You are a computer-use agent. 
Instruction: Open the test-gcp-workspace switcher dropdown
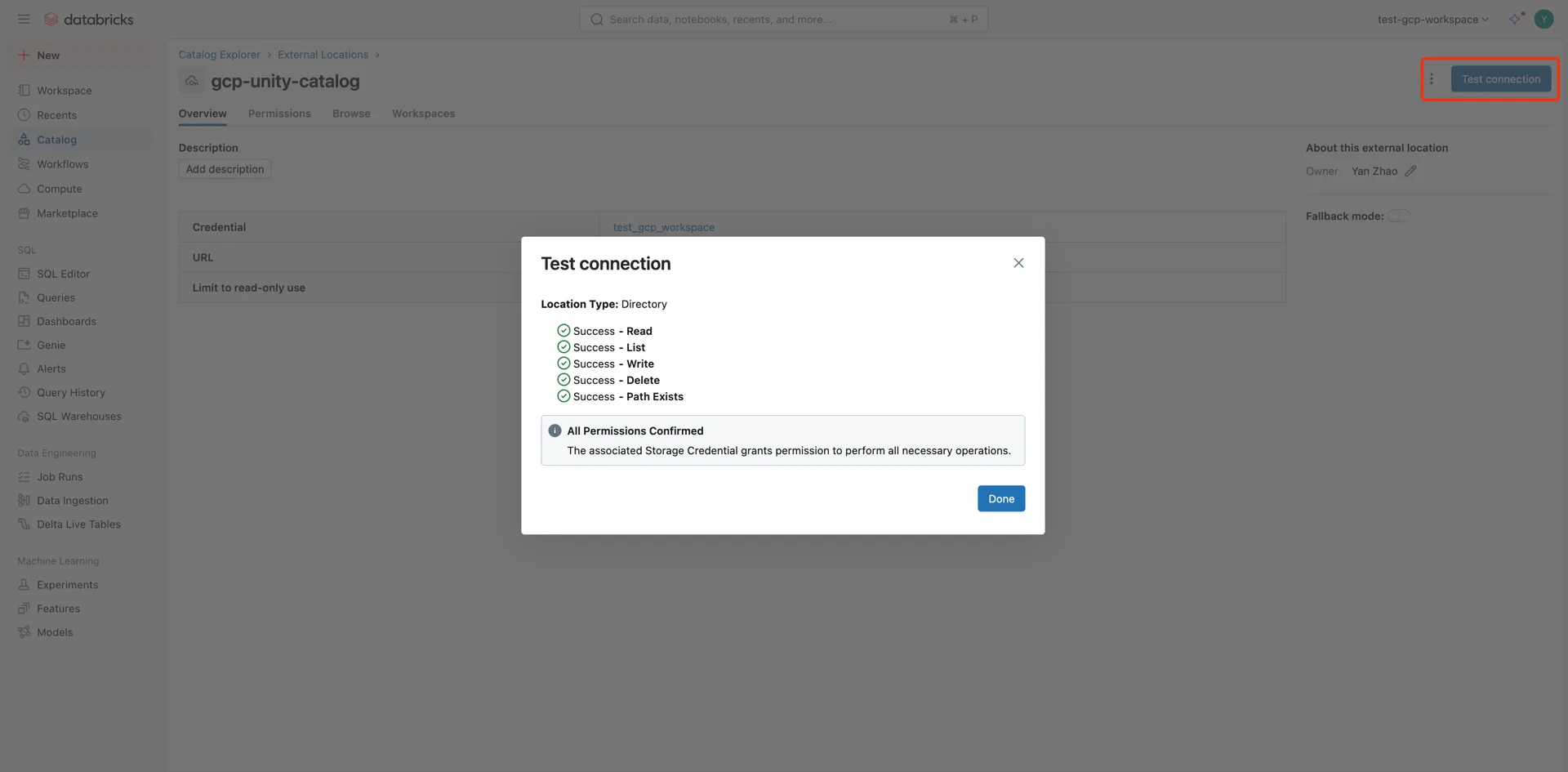click(1432, 19)
